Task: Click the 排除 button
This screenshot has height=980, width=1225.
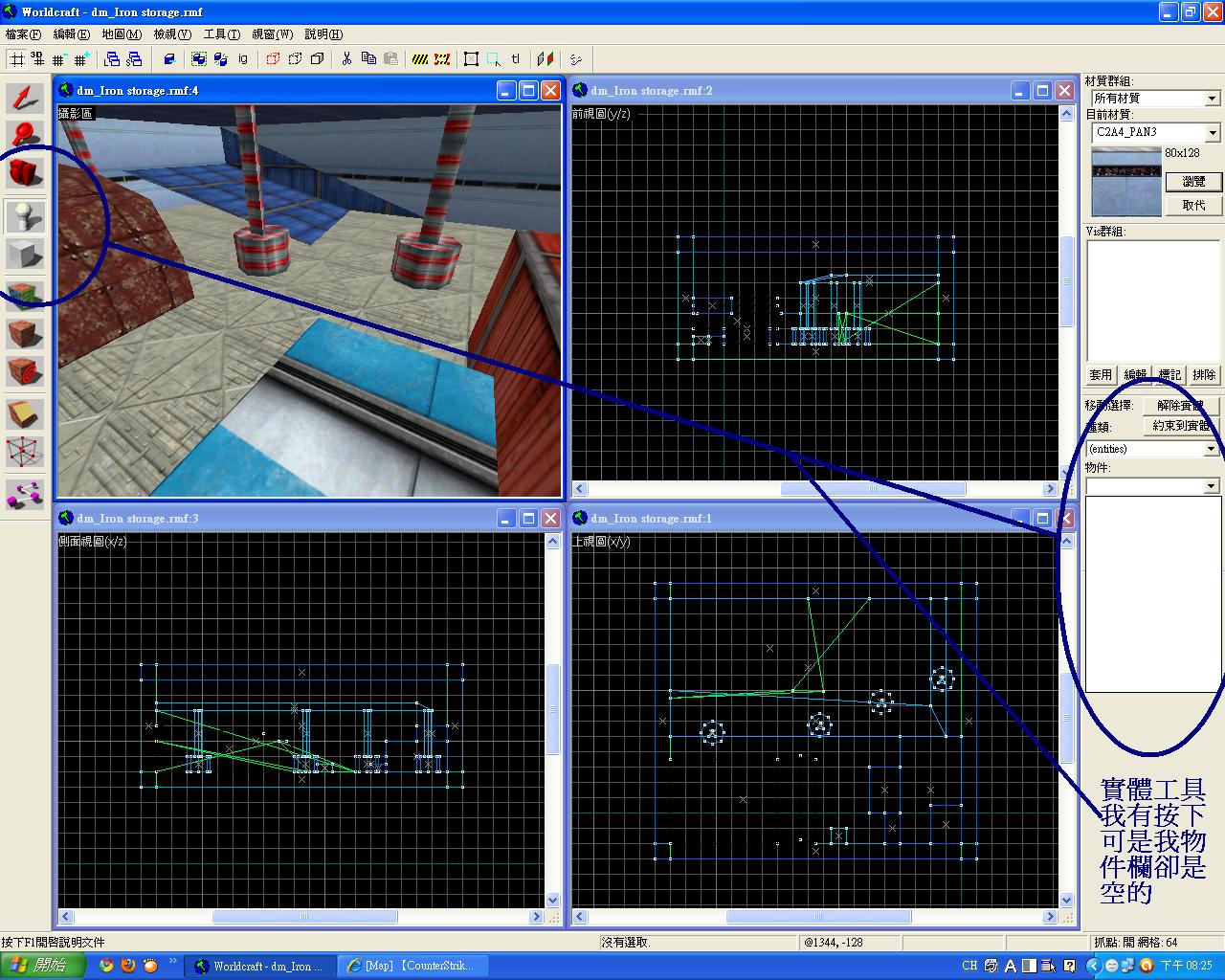Action: 1205,375
